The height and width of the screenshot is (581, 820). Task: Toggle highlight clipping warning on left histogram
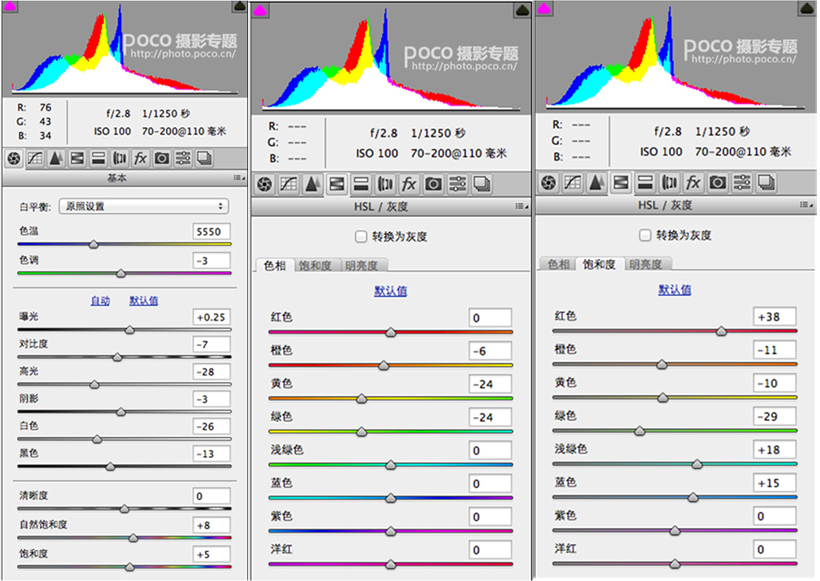click(x=240, y=6)
